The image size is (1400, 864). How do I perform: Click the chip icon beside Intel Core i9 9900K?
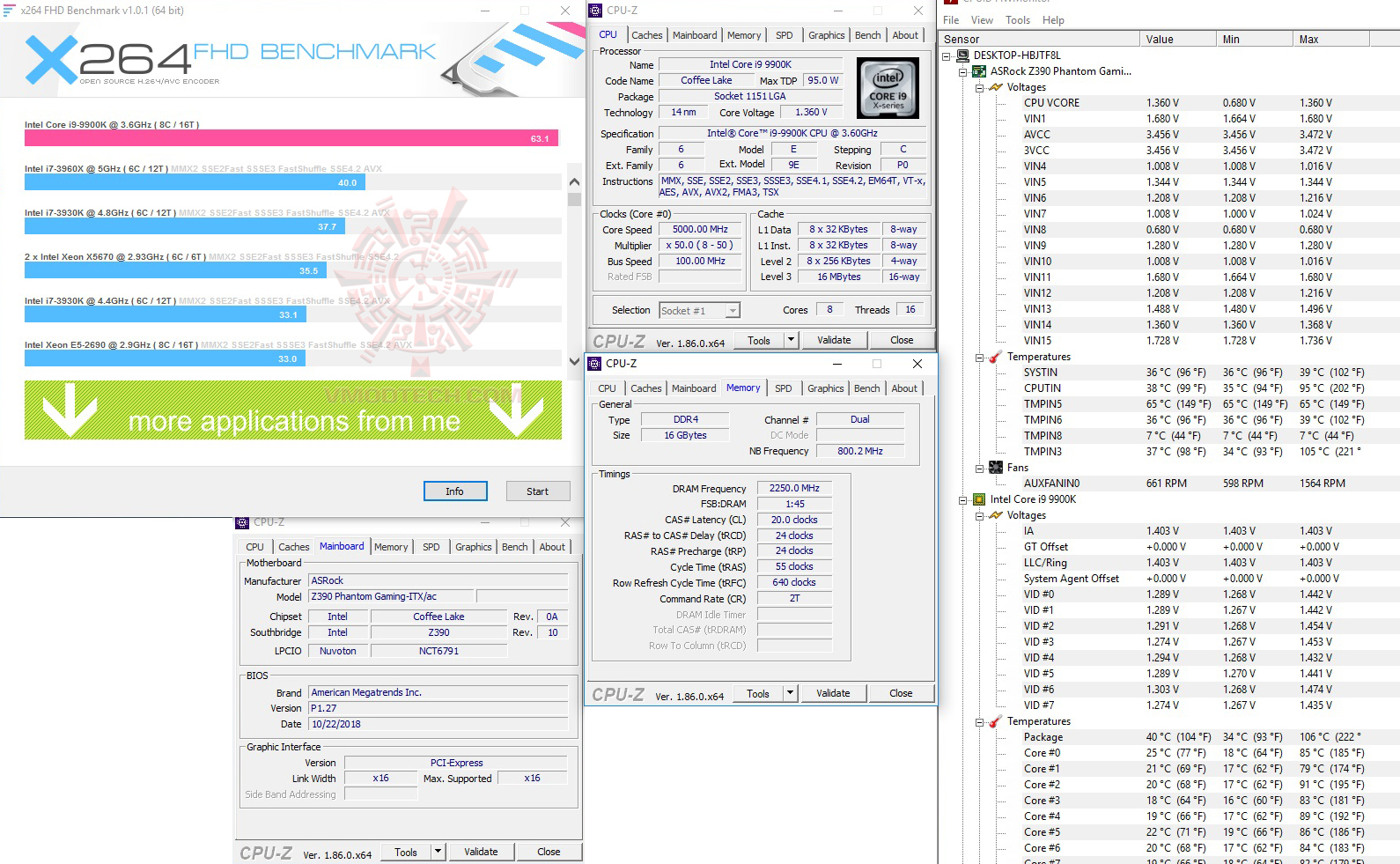[x=979, y=499]
